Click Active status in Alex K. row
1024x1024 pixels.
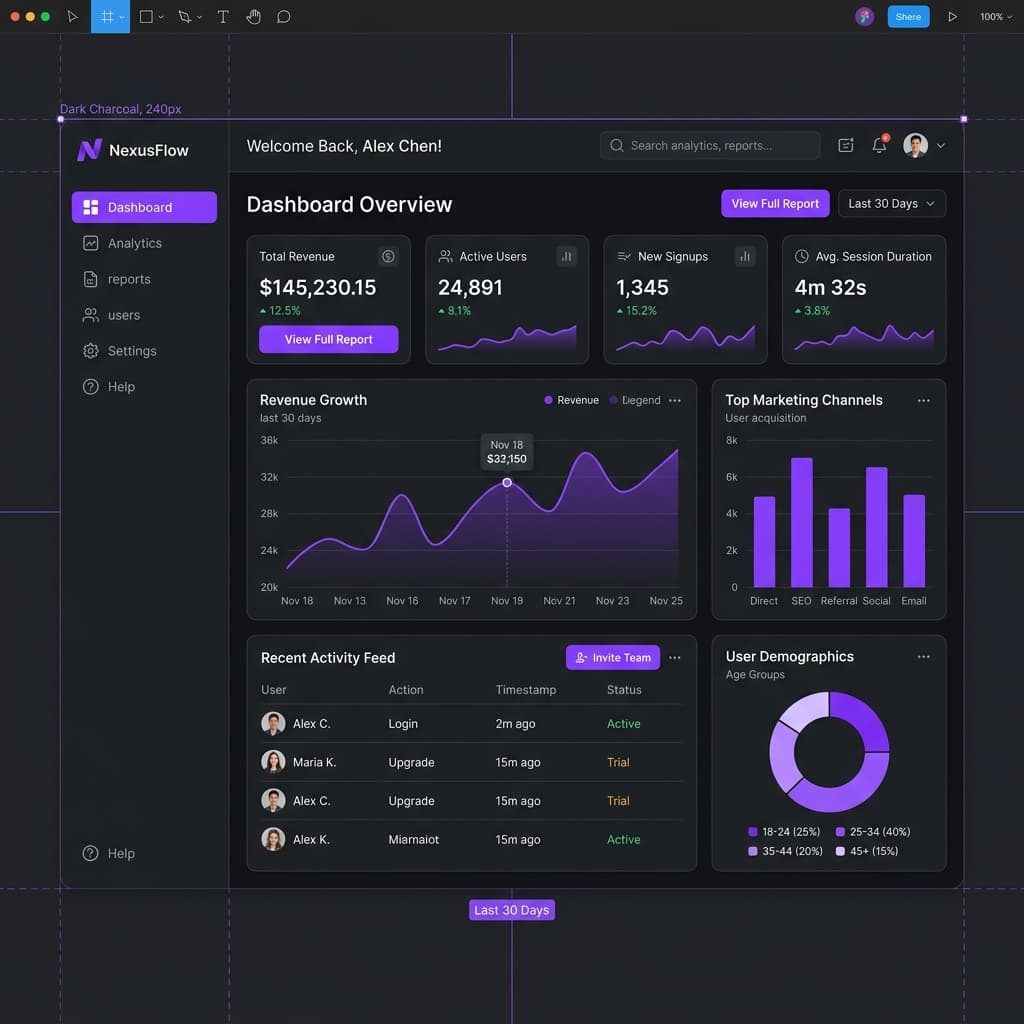623,839
